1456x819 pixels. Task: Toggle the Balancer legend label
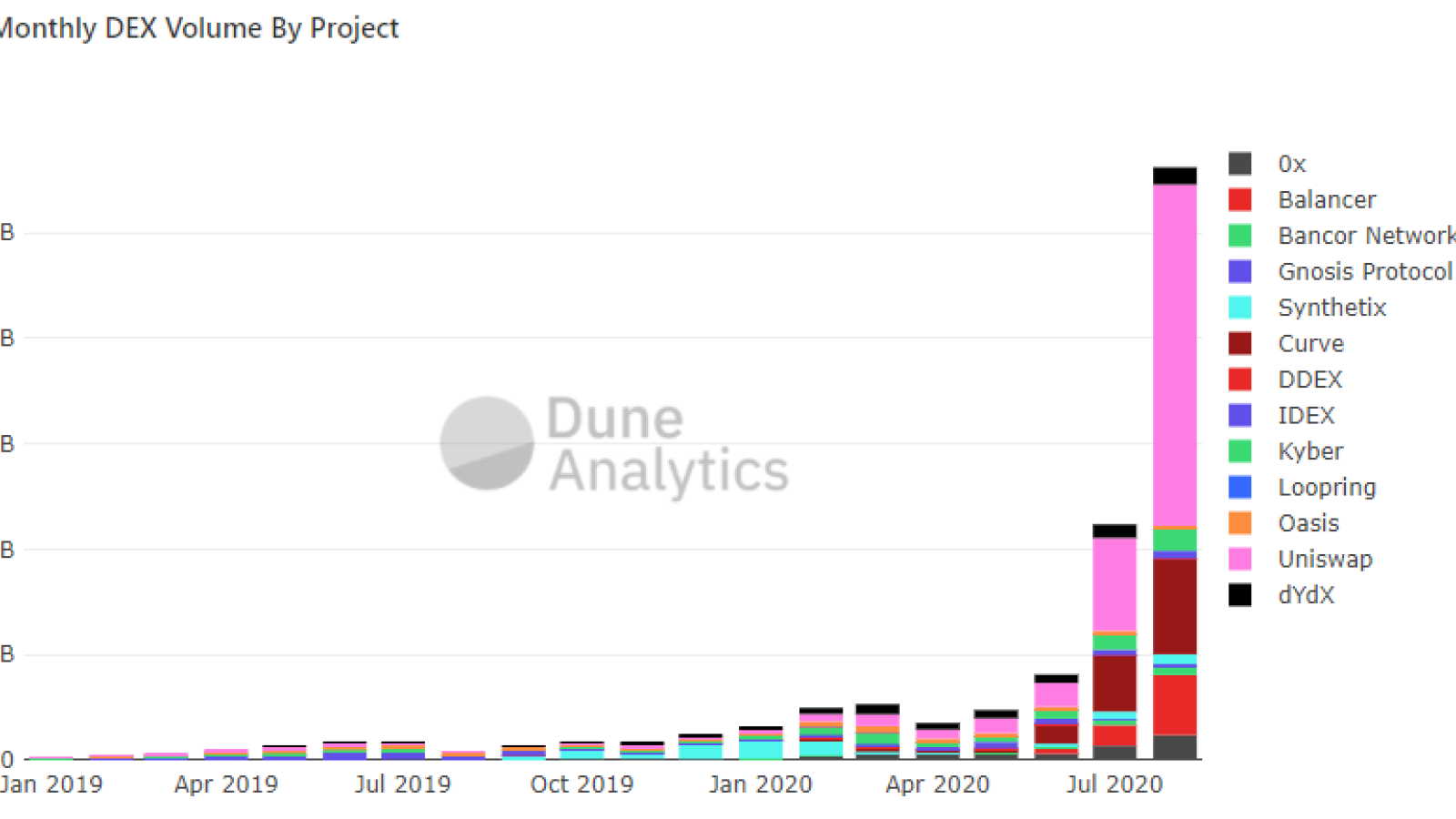(x=1327, y=199)
